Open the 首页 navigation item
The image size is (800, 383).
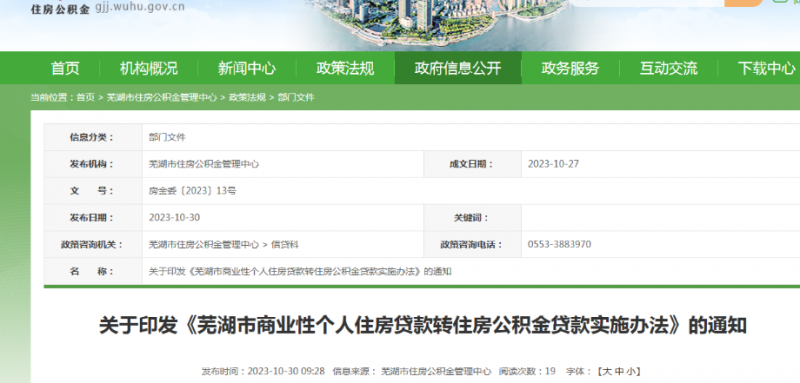point(65,68)
